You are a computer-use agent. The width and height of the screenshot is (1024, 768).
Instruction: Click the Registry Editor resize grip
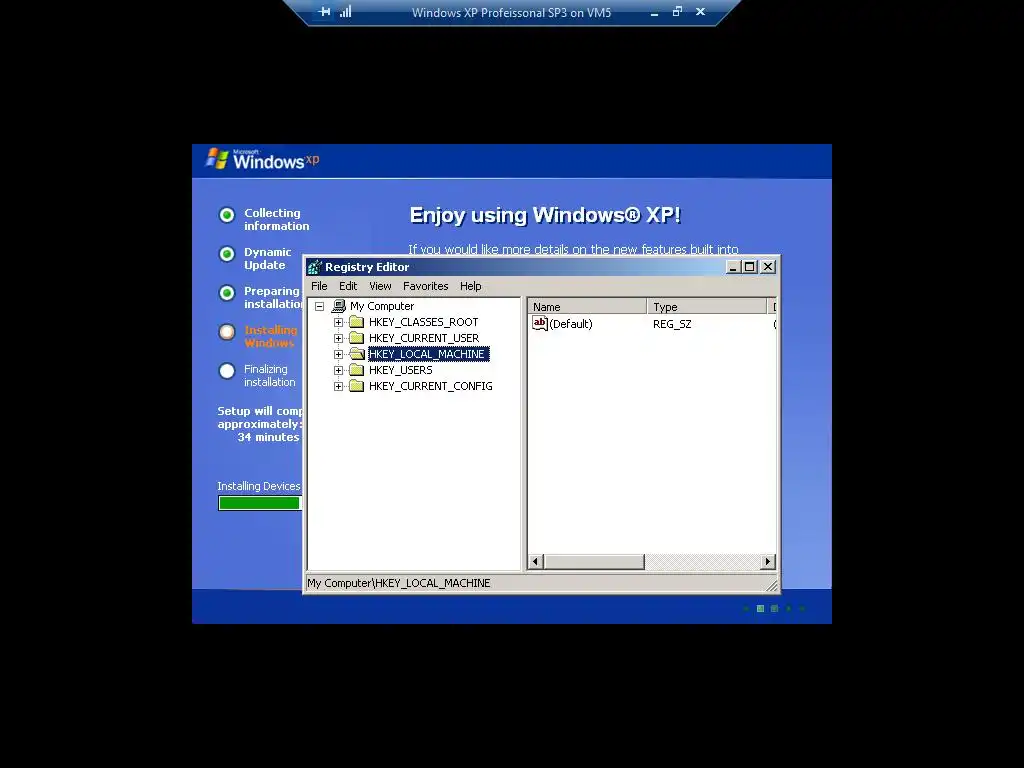[x=772, y=586]
